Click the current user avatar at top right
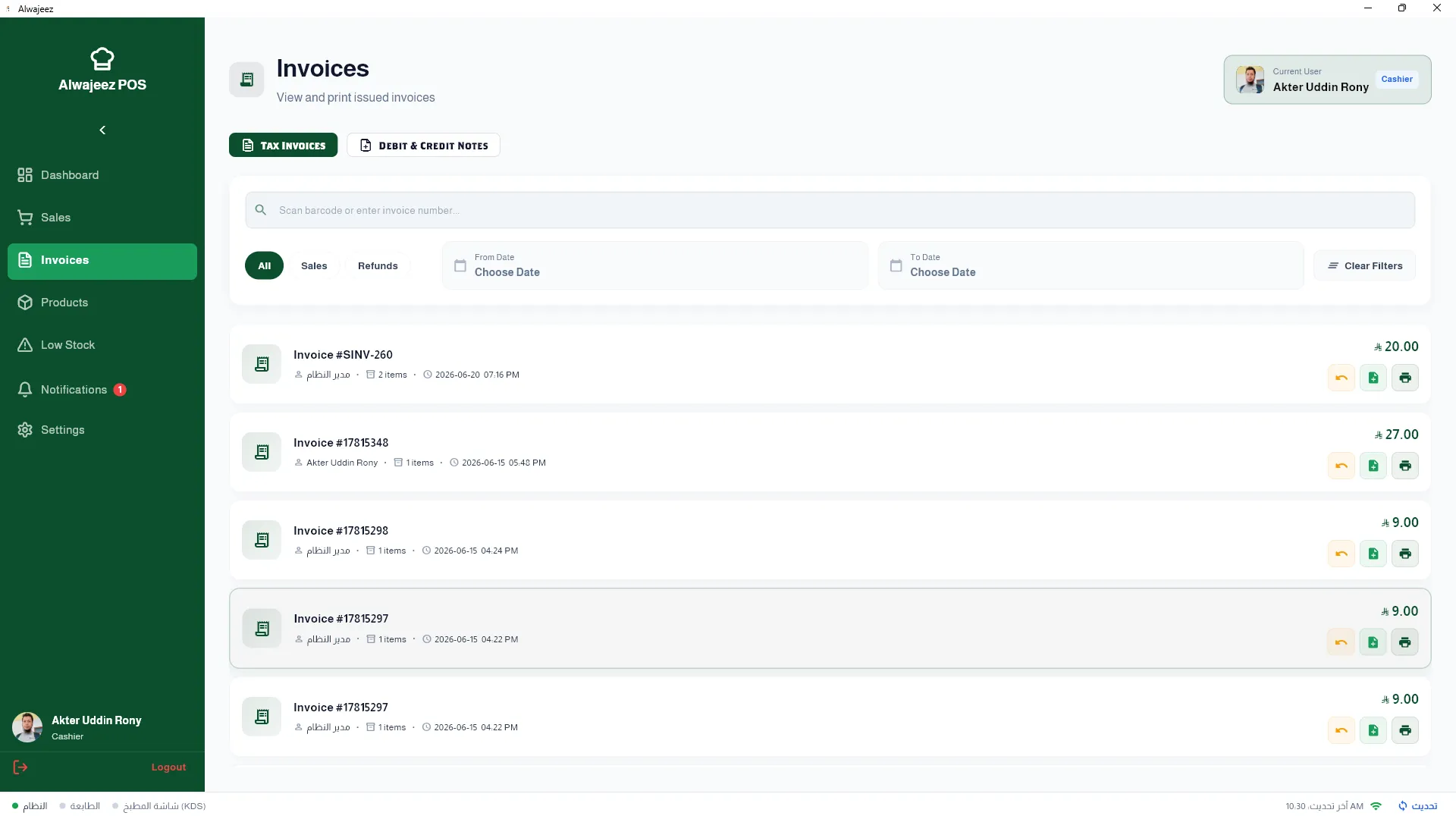Screen dimensions: 1456x819 [x=1250, y=80]
